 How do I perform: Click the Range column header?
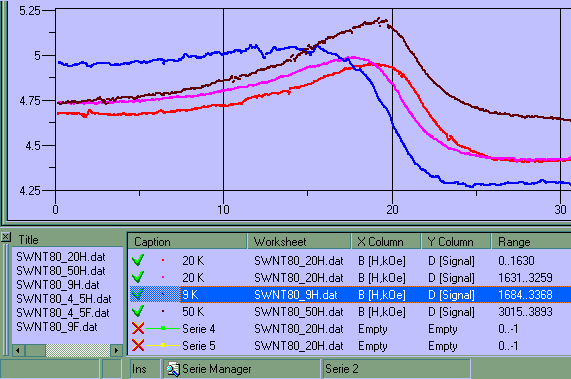[x=531, y=242]
